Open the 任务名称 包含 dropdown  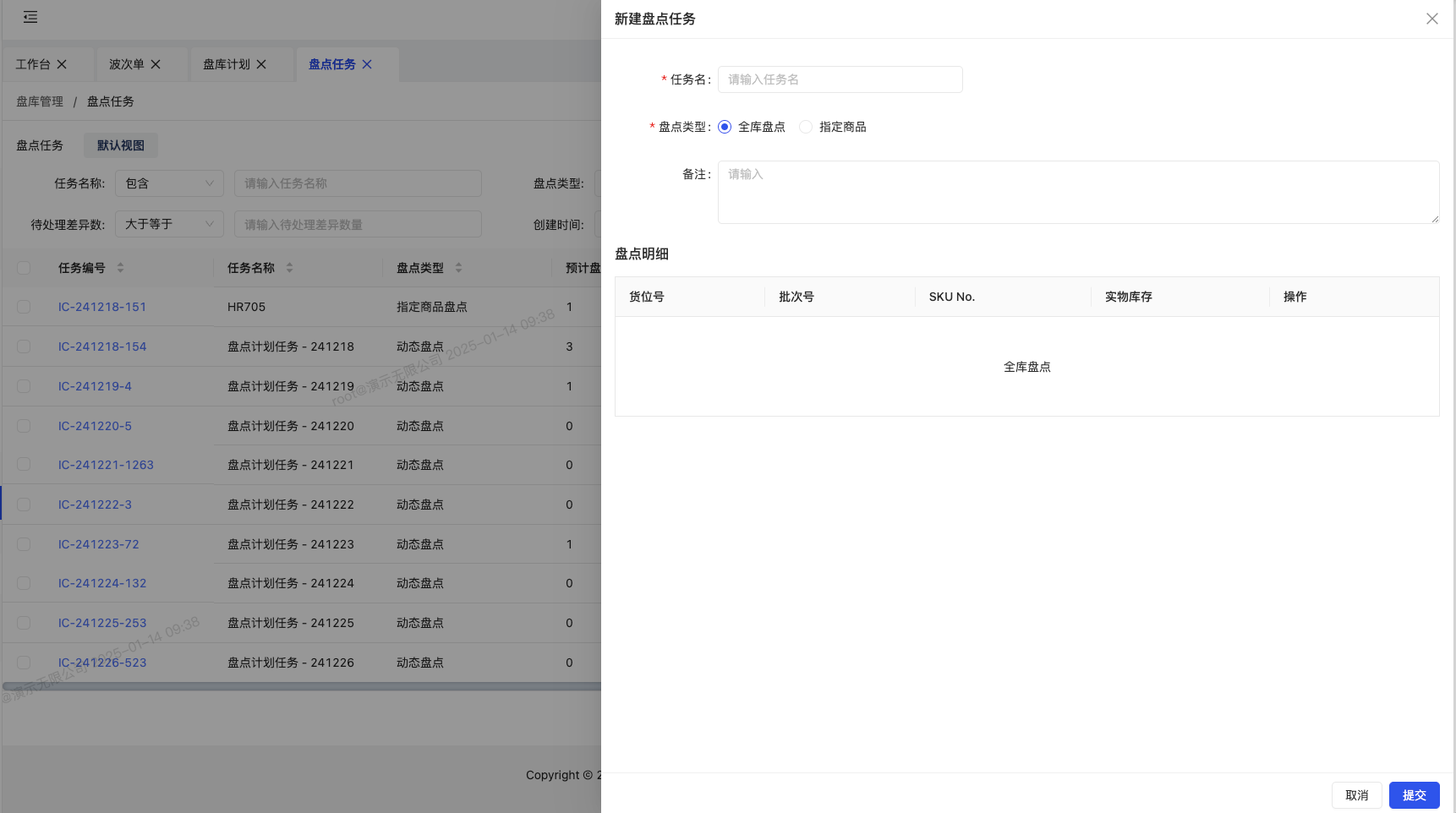coord(169,183)
